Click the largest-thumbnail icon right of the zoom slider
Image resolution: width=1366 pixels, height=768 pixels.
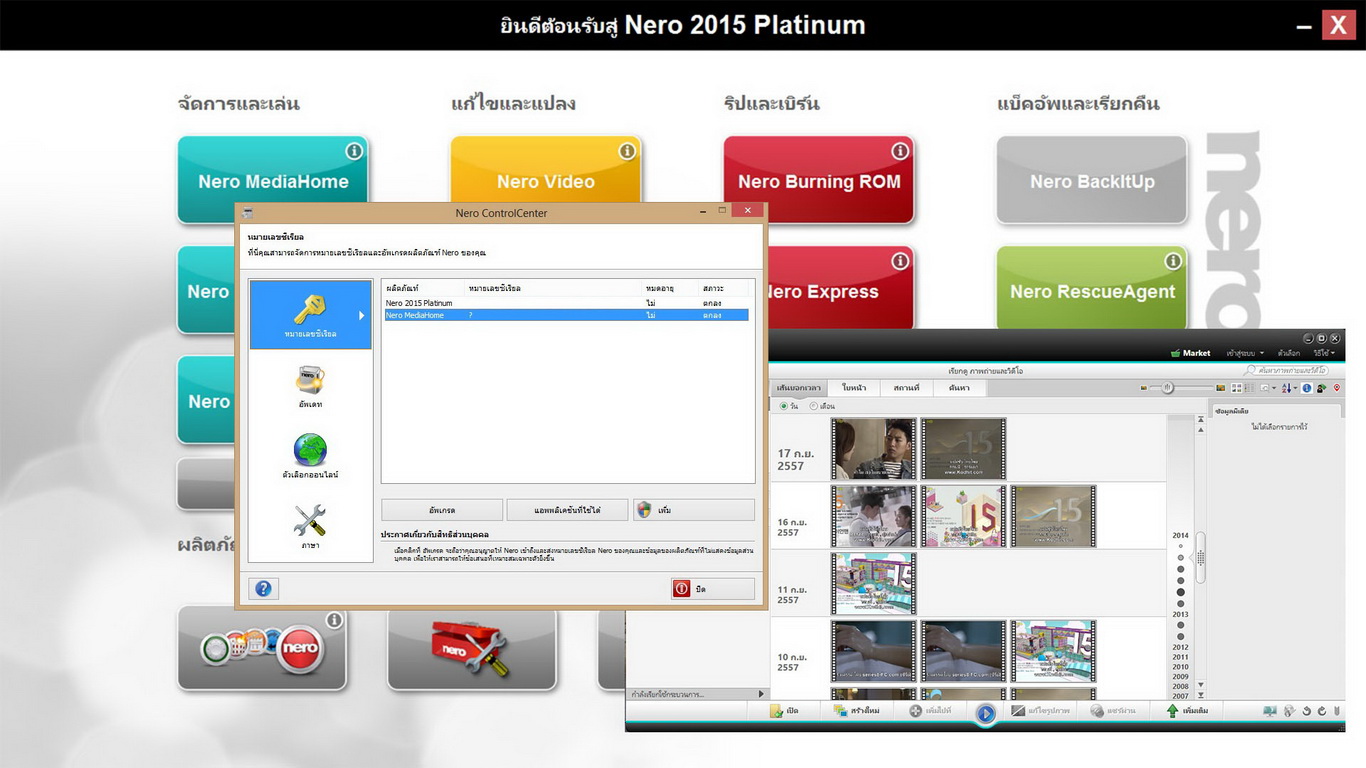click(x=1221, y=388)
